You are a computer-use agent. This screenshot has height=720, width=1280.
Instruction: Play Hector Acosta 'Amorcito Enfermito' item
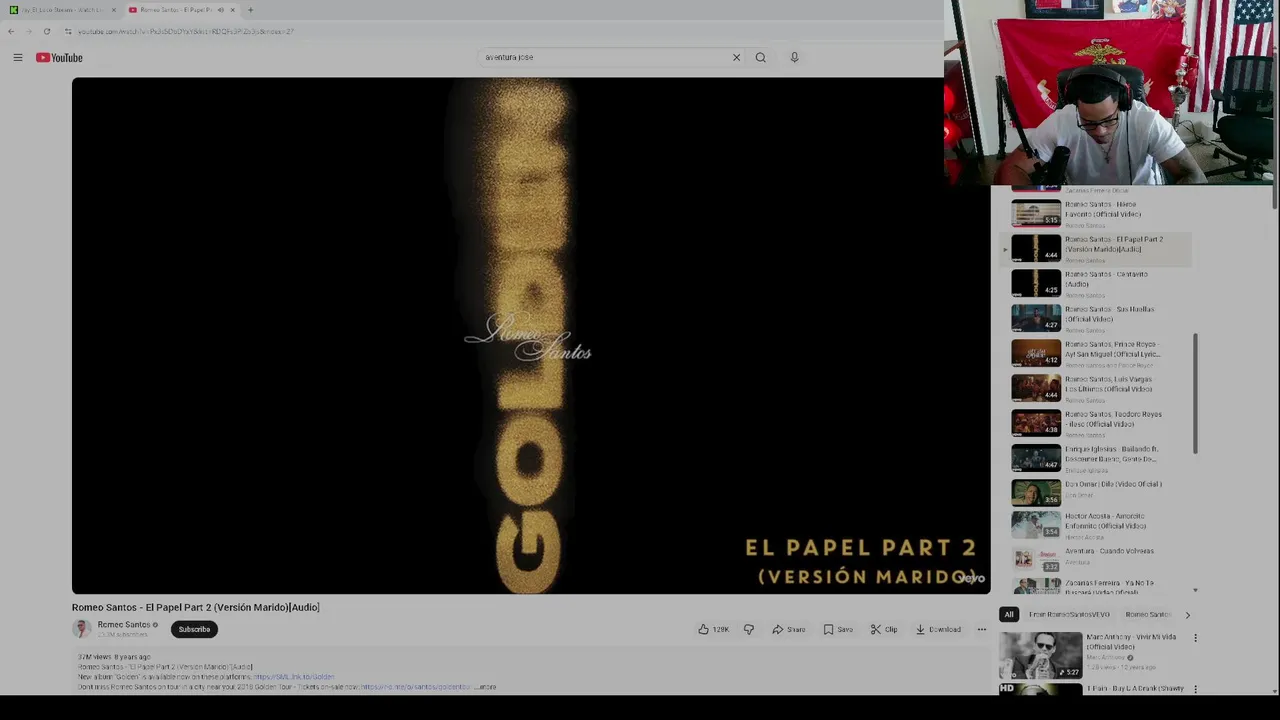[x=1097, y=525]
